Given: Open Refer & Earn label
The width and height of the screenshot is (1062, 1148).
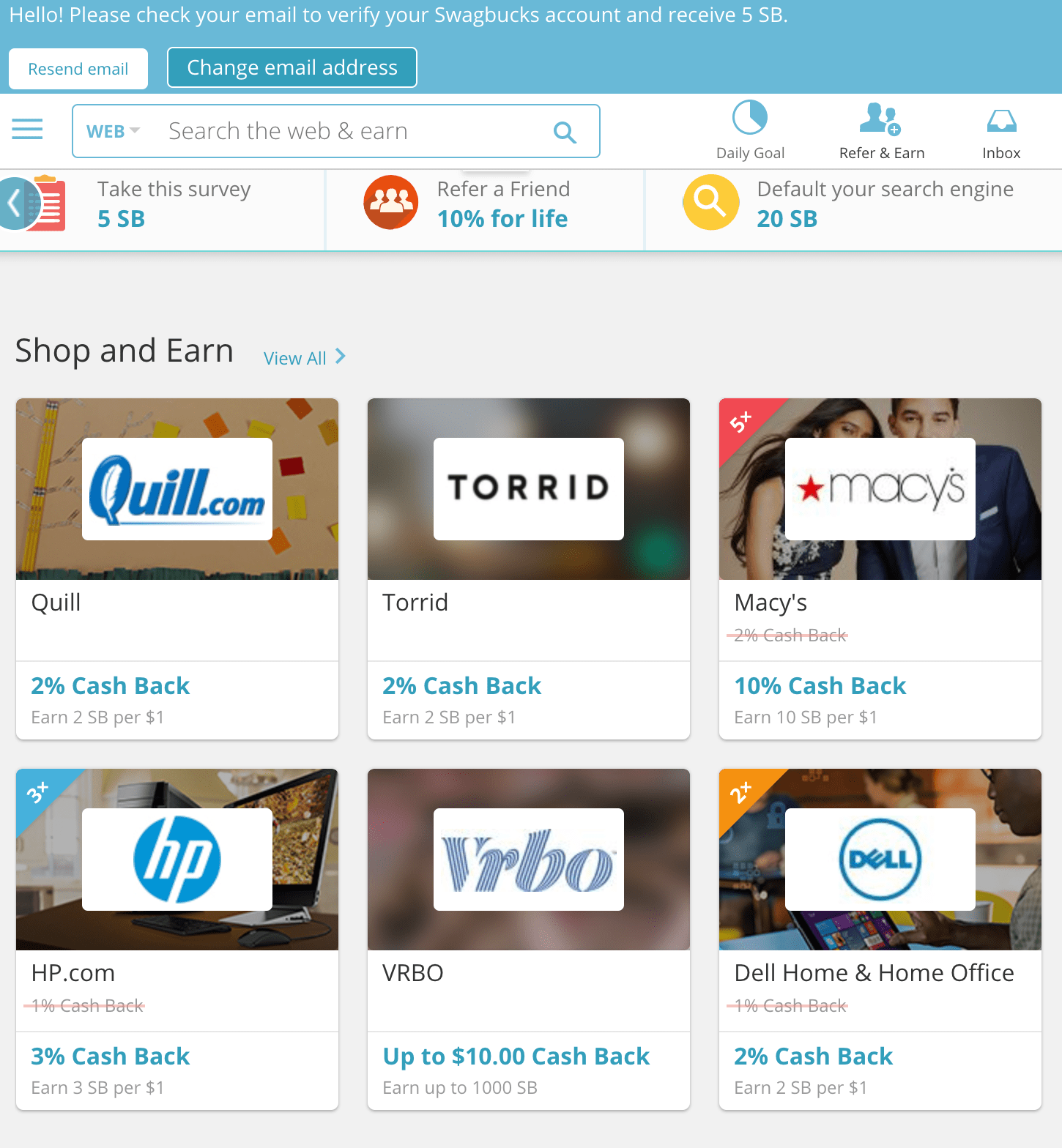Looking at the screenshot, I should [882, 153].
